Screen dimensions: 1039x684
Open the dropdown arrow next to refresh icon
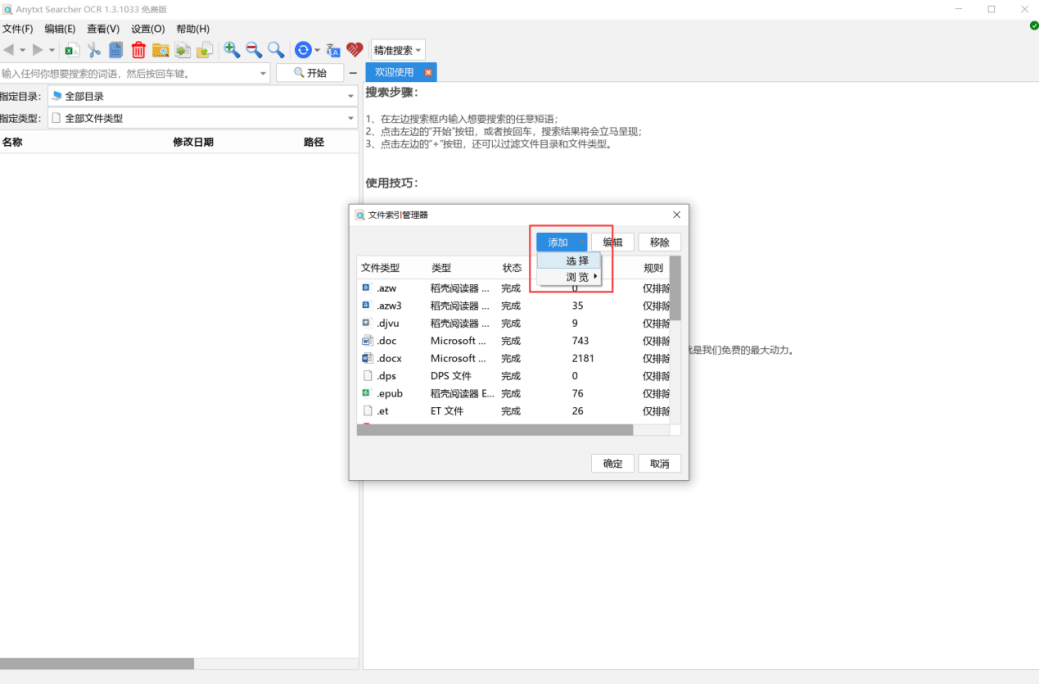click(317, 50)
